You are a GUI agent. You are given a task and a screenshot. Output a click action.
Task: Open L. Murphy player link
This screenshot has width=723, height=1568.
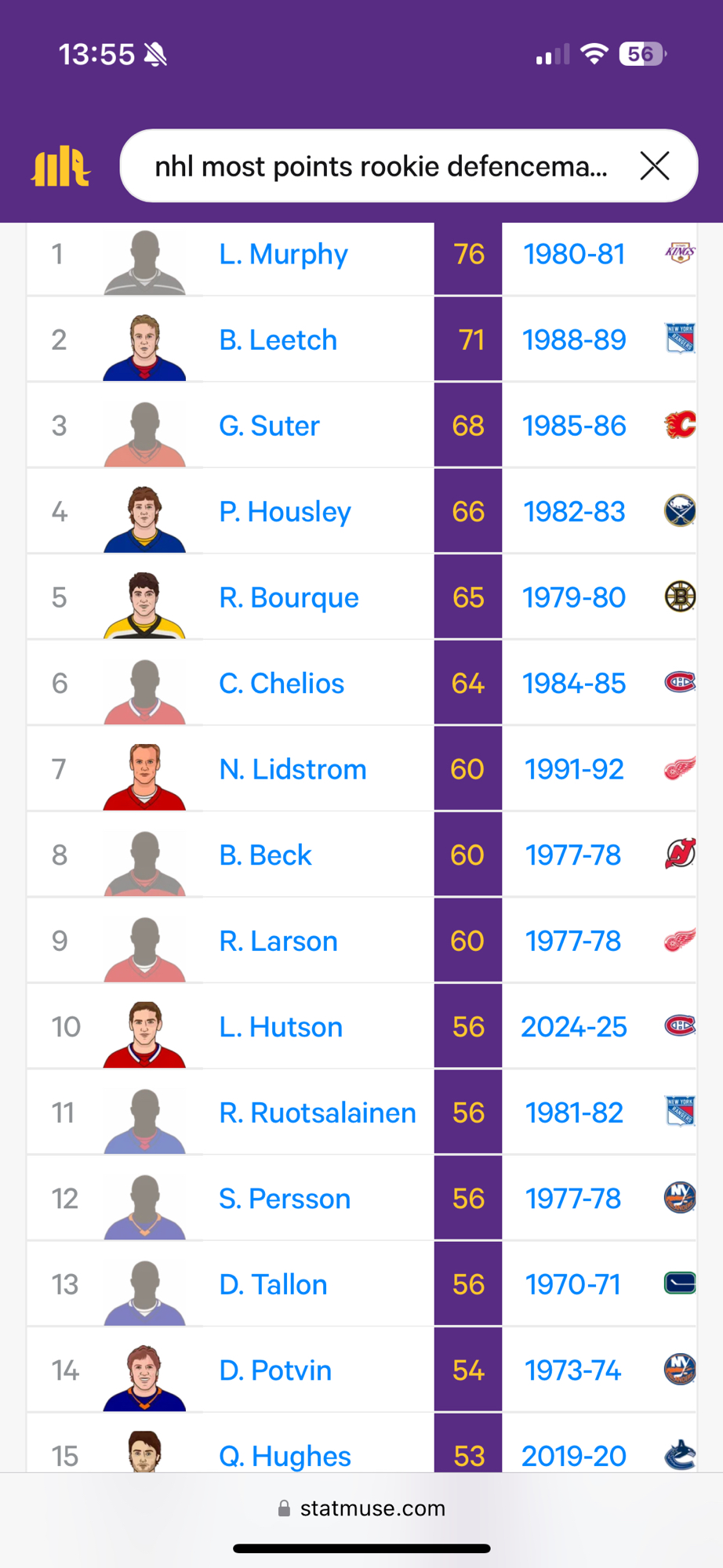point(283,254)
